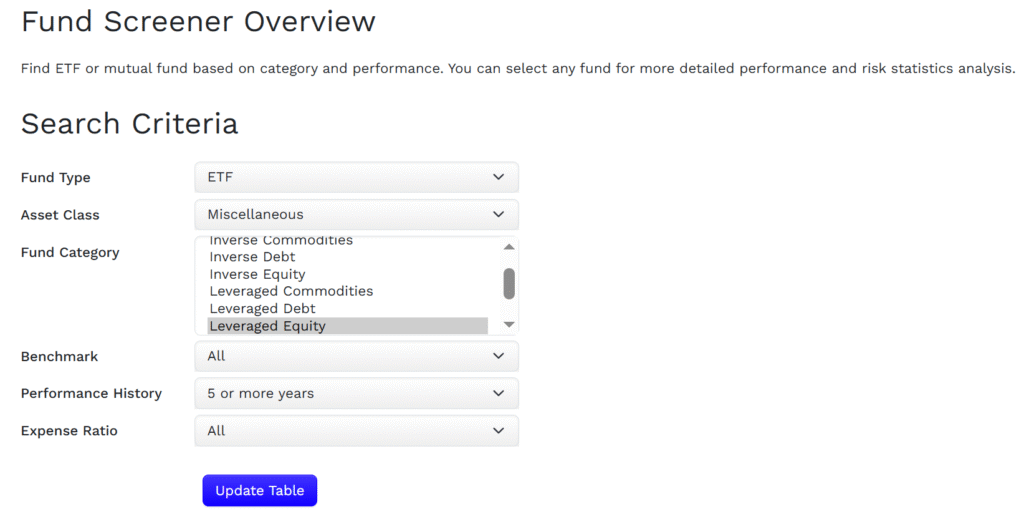Click the Fund Category scrollbar thumb
The image size is (1024, 522).
click(x=509, y=283)
